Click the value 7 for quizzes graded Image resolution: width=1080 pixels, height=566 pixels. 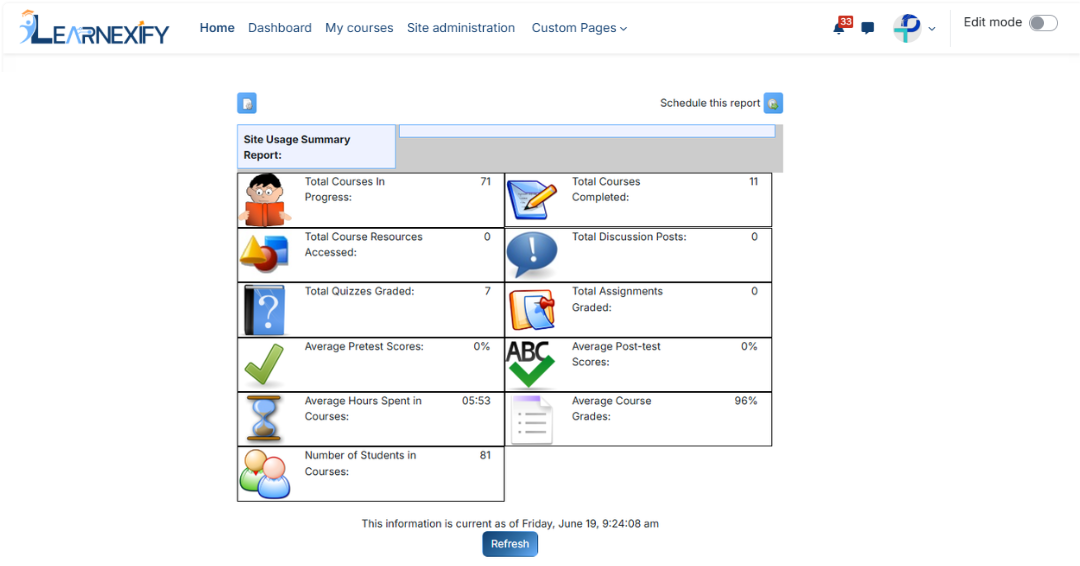(x=488, y=291)
